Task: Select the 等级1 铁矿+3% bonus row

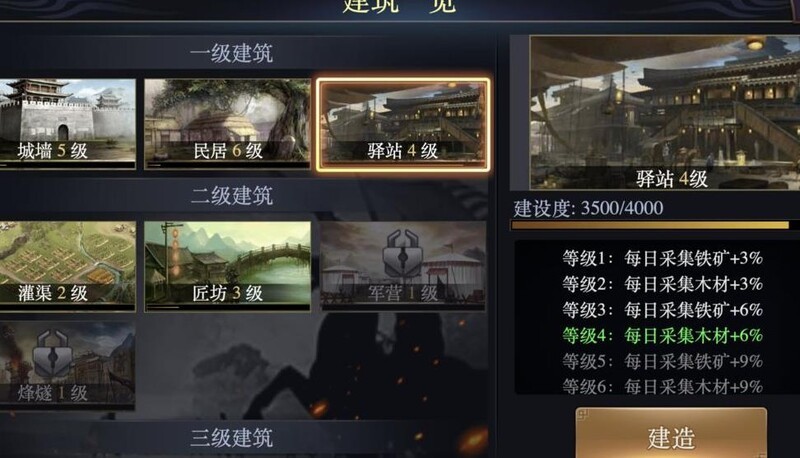Action: pyautogui.click(x=662, y=258)
